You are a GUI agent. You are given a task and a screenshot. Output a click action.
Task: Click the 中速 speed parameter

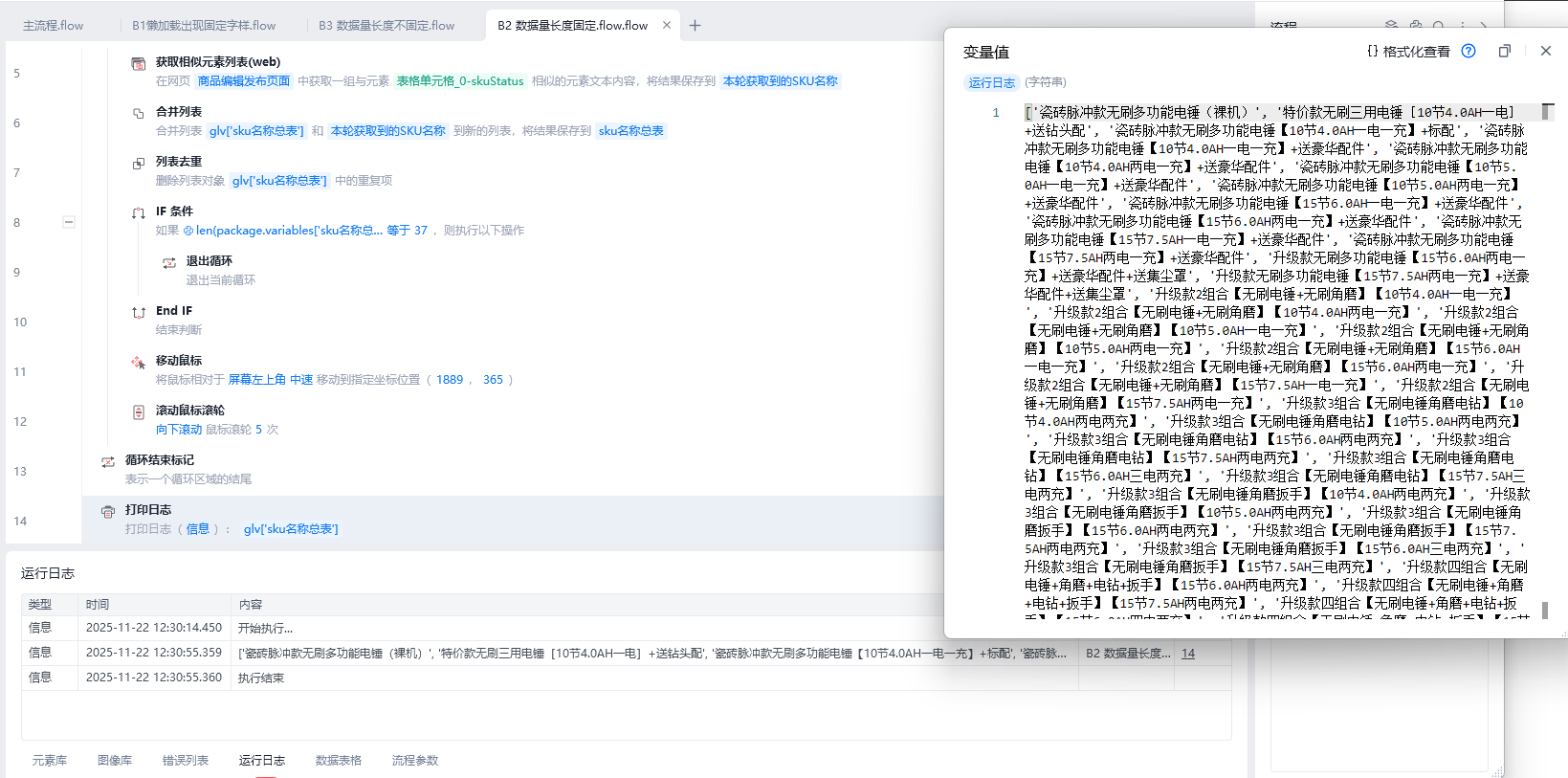(301, 380)
